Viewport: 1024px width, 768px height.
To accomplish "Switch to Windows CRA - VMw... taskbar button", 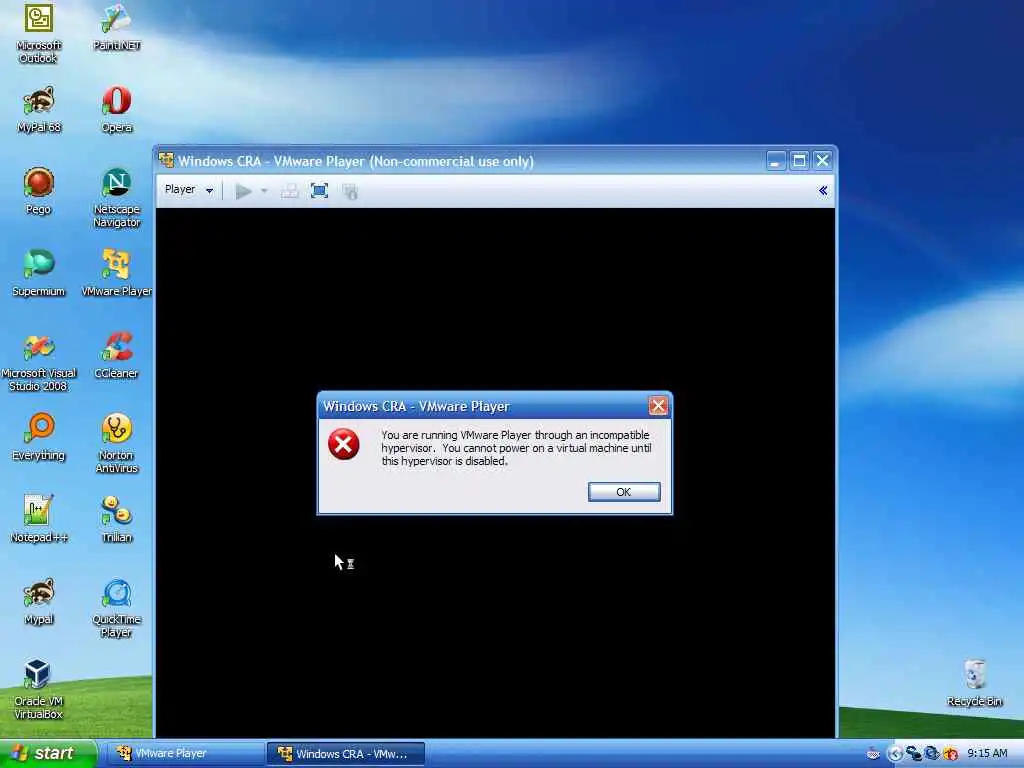I will click(345, 754).
